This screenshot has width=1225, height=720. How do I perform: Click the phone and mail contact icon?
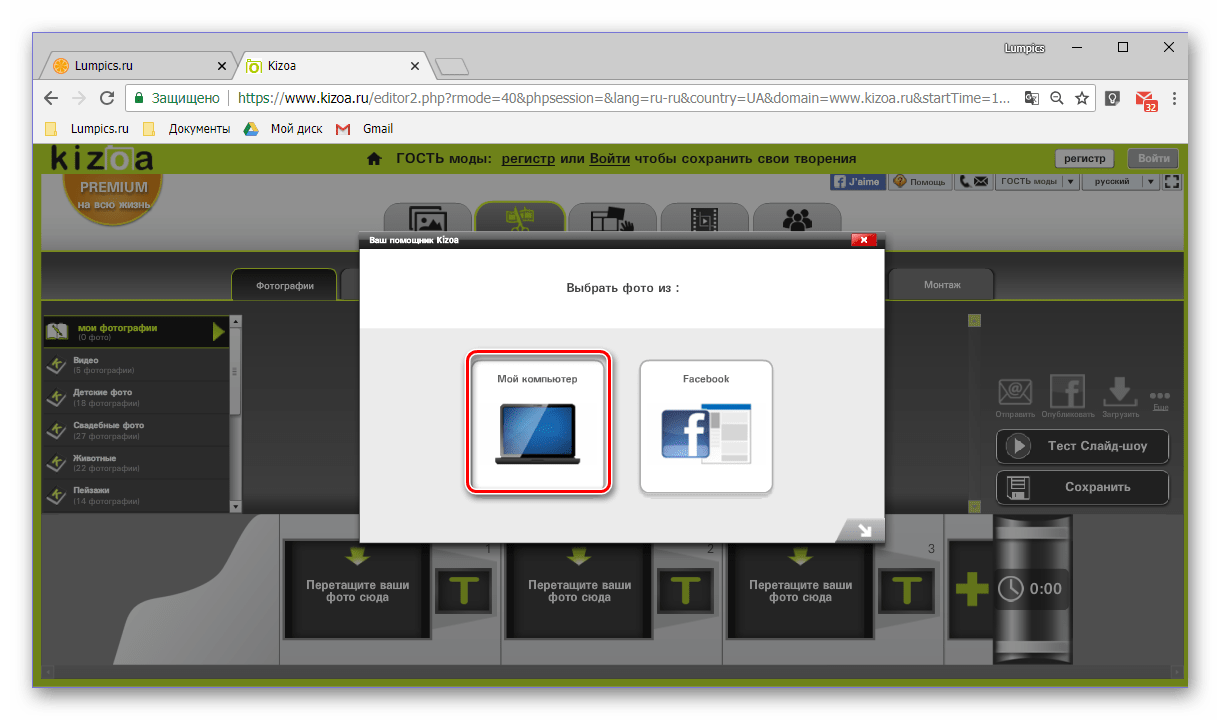[x=973, y=182]
